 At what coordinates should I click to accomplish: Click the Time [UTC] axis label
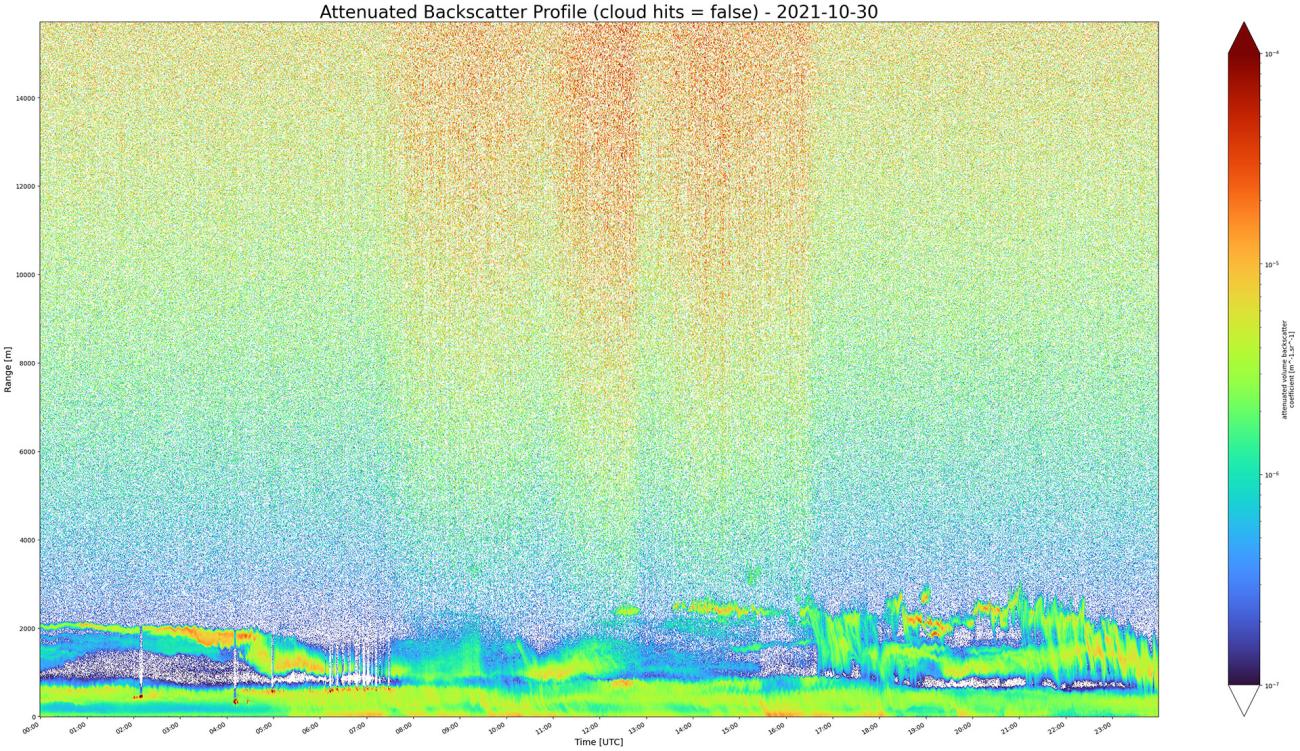[600, 742]
